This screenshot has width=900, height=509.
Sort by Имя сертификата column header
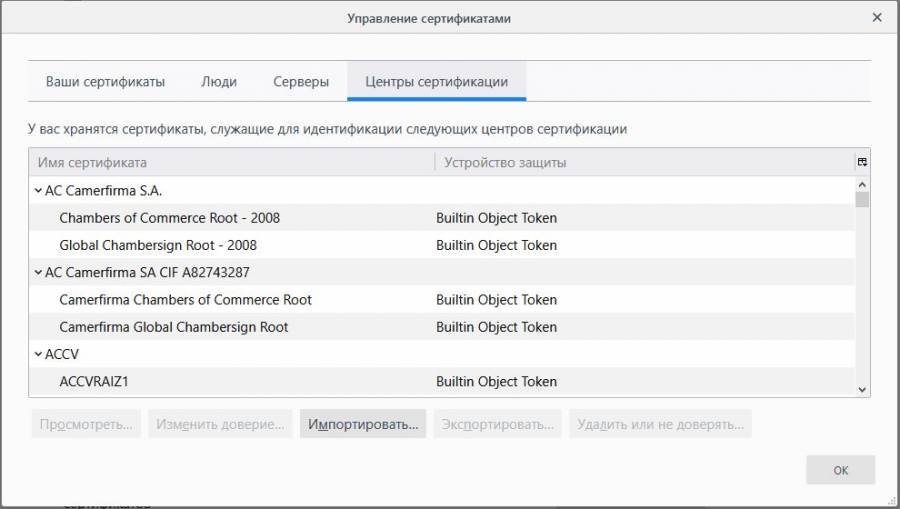tap(230, 162)
